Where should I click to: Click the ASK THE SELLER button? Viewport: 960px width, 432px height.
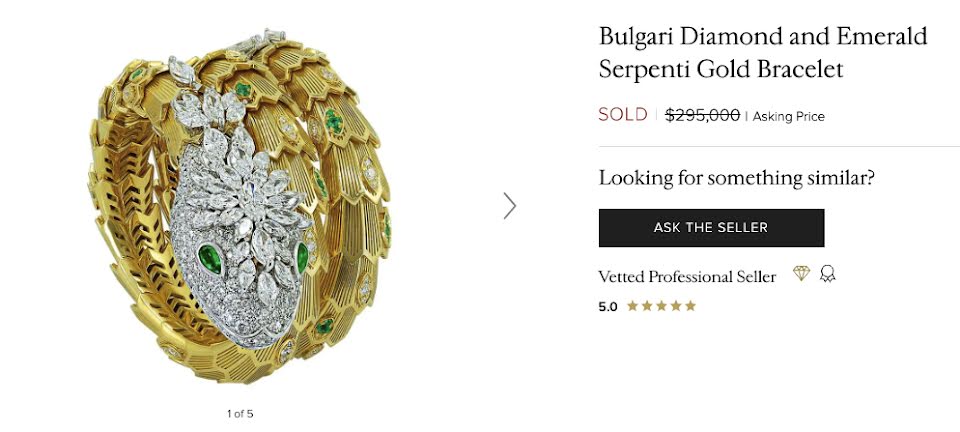click(x=711, y=228)
